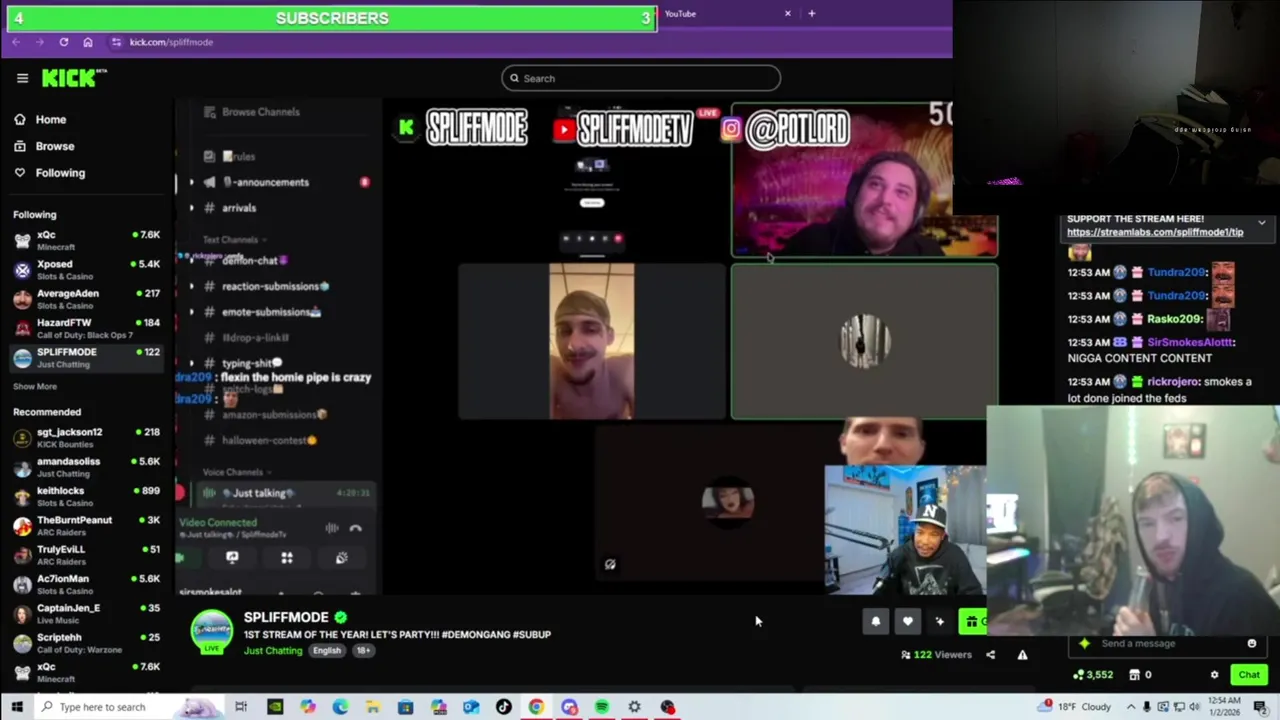The height and width of the screenshot is (720, 1280).
Task: Click the heart follow button
Action: click(907, 622)
